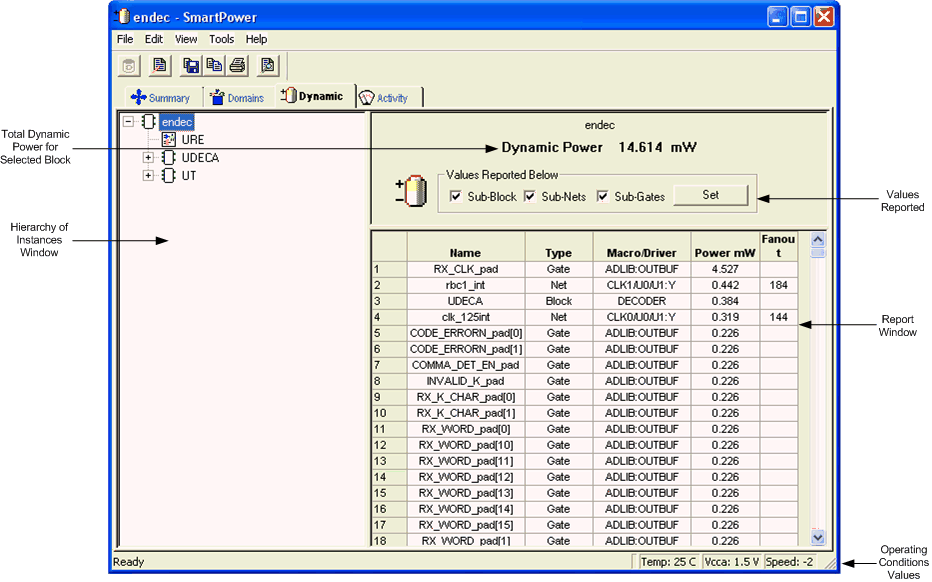Image resolution: width=932 pixels, height=582 pixels.
Task: Select the RX_CLK_pad name cell
Action: pos(466,269)
